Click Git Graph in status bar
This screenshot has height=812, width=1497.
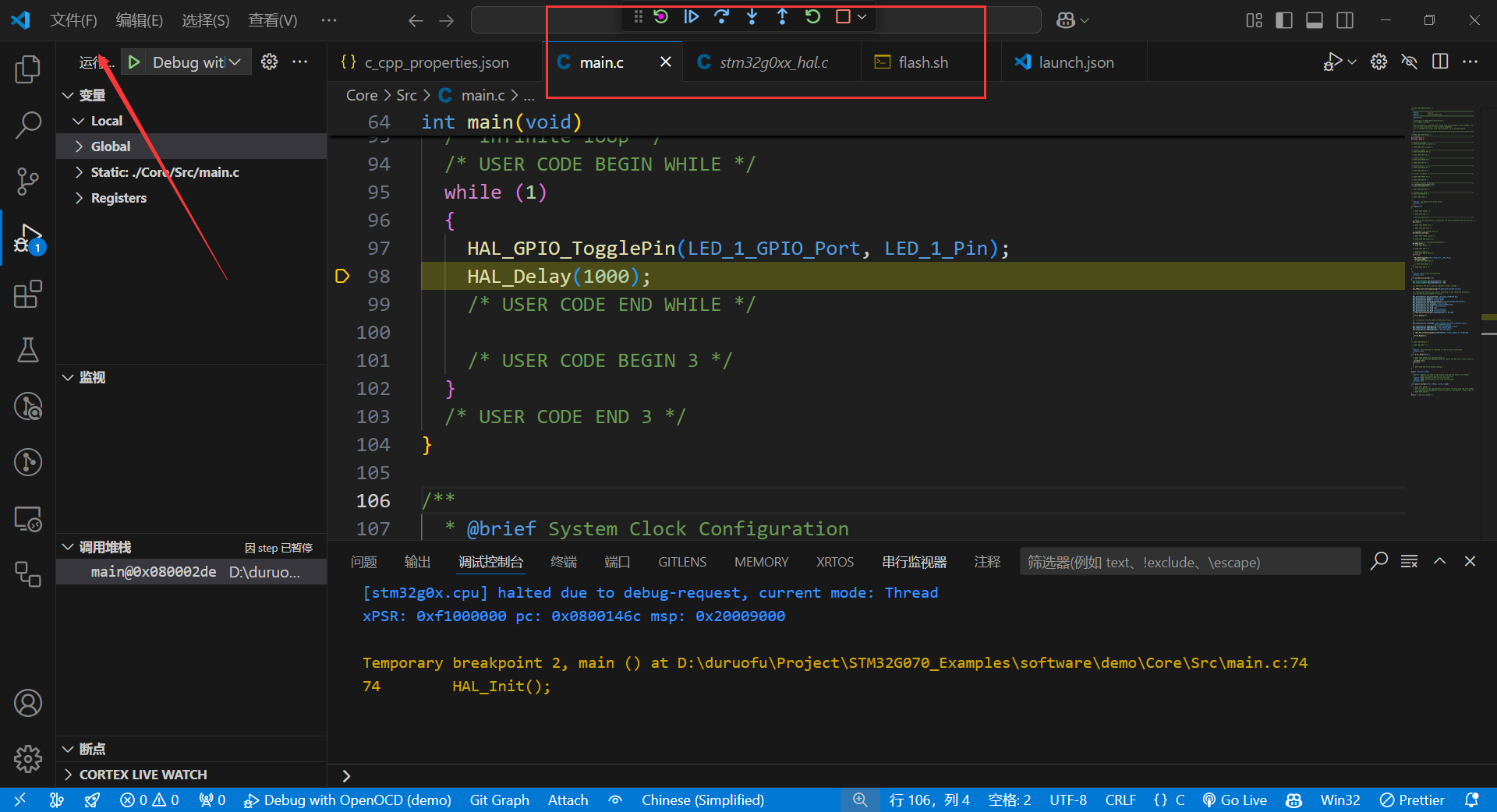[499, 800]
